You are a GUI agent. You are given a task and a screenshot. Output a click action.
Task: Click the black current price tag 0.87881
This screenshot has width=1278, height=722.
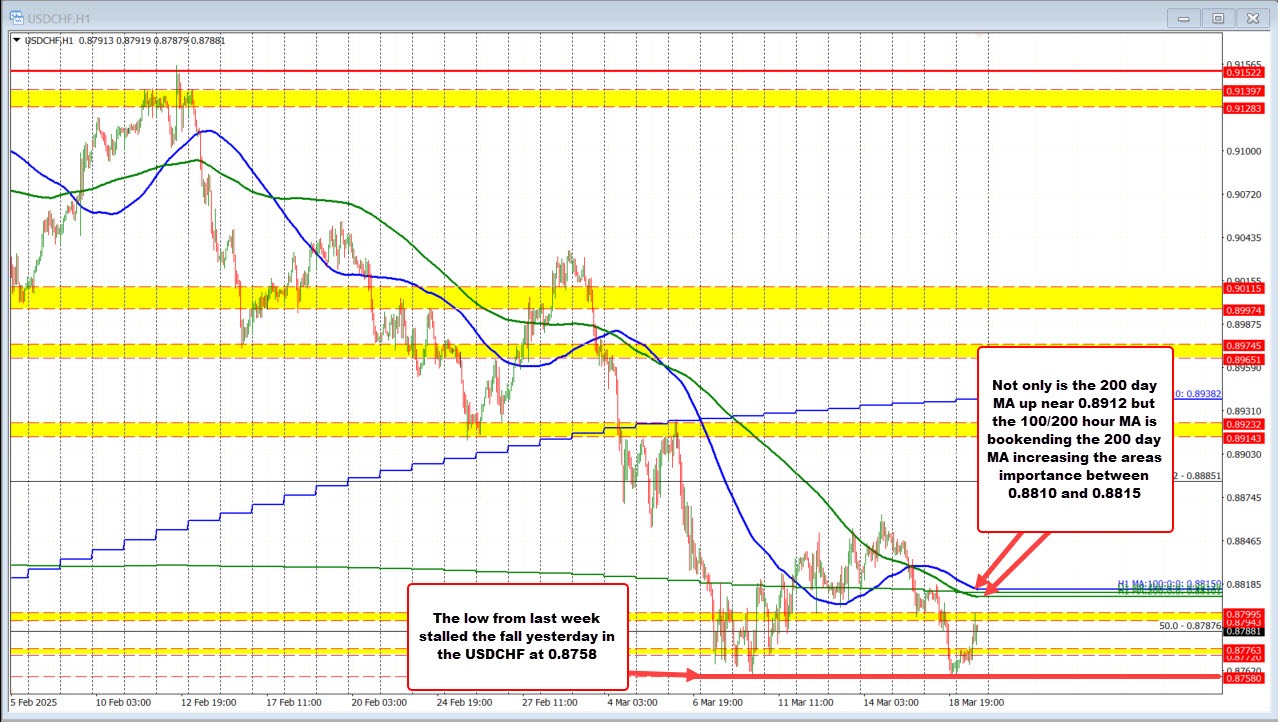pyautogui.click(x=1245, y=632)
